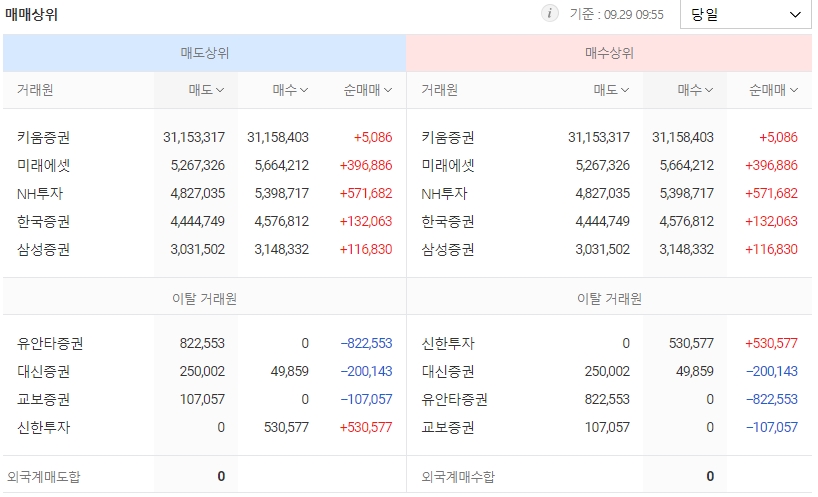Image resolution: width=818 pixels, height=497 pixels.
Task: Select 대신증권 in left 이탈 거래원 list
Action: click(x=43, y=371)
